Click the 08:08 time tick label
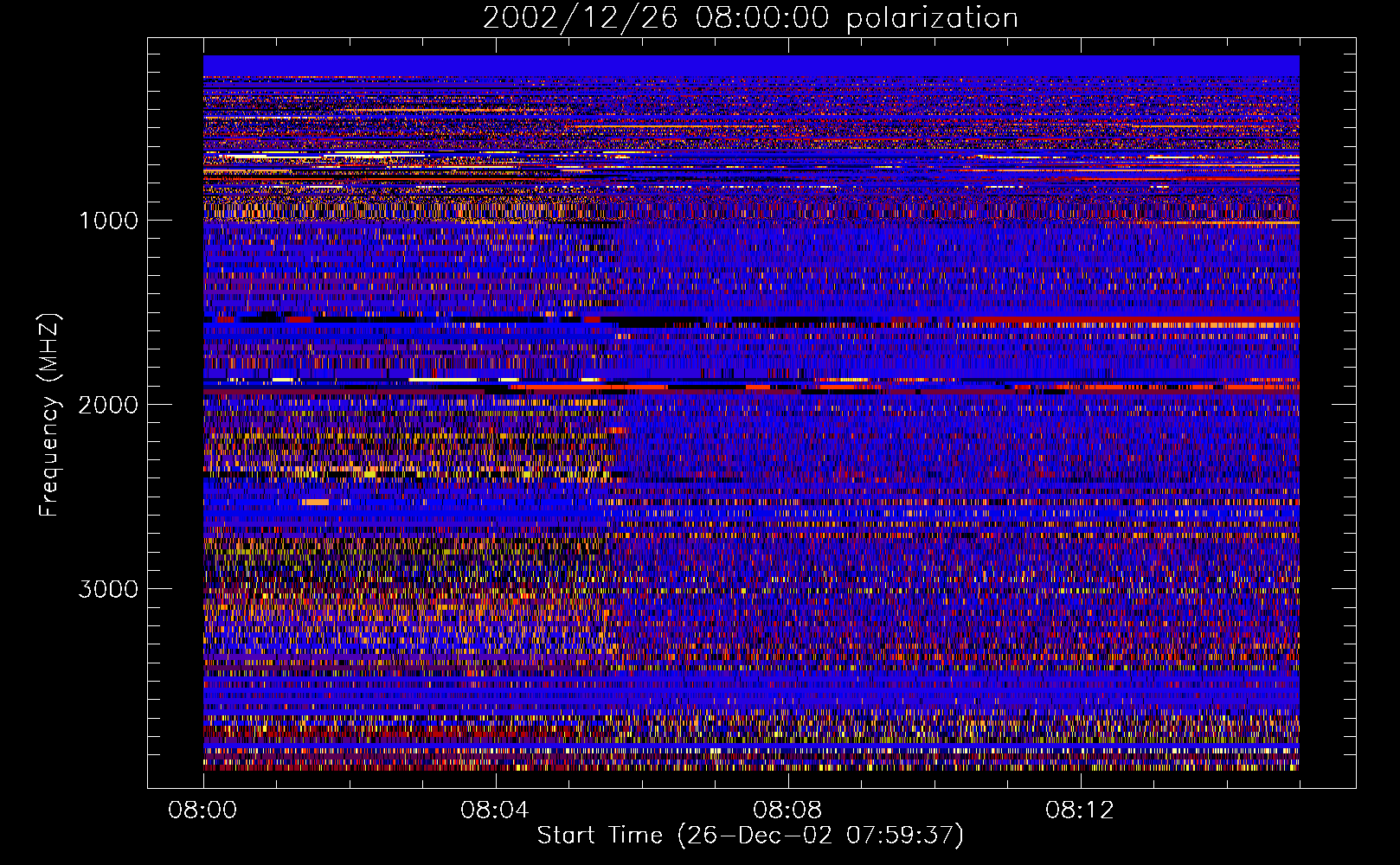The height and width of the screenshot is (865, 1400). pos(787,811)
